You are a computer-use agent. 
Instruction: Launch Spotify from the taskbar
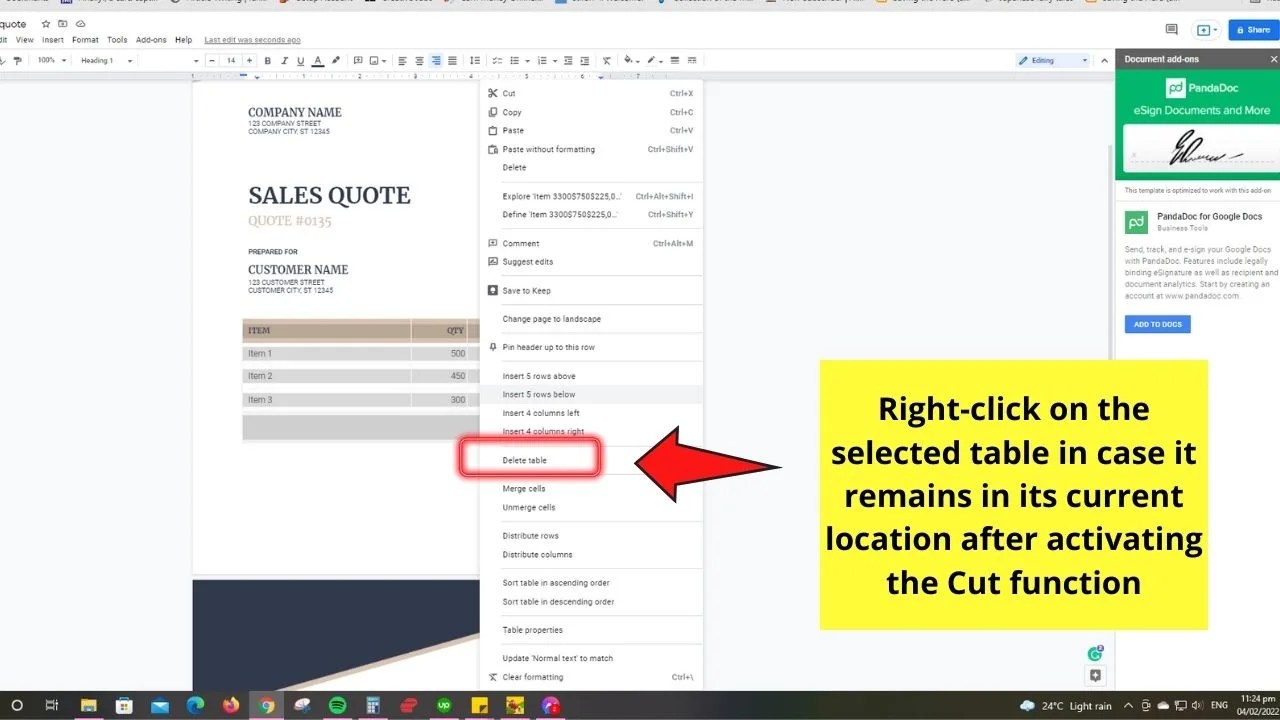click(337, 705)
